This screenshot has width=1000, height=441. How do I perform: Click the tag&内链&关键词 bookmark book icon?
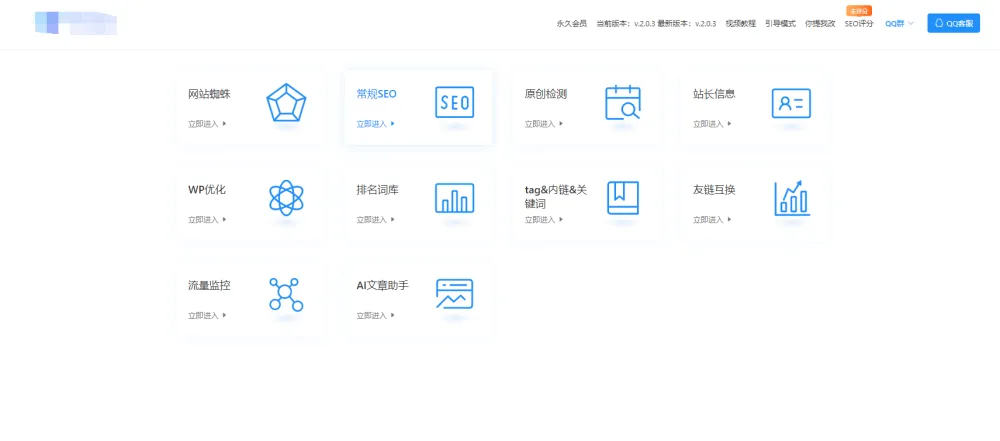(x=622, y=198)
